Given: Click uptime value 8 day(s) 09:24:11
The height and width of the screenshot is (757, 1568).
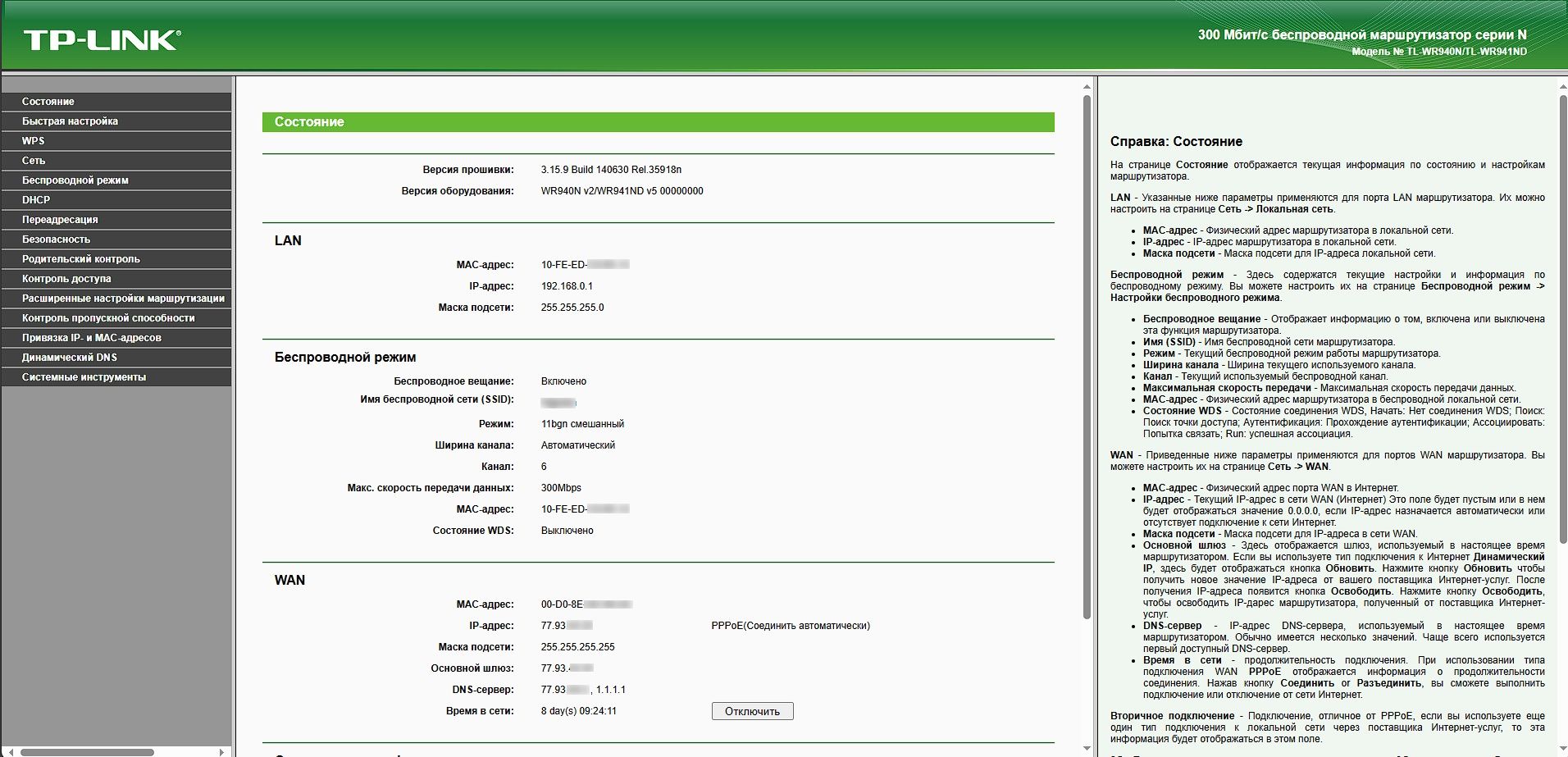Looking at the screenshot, I should pos(578,711).
